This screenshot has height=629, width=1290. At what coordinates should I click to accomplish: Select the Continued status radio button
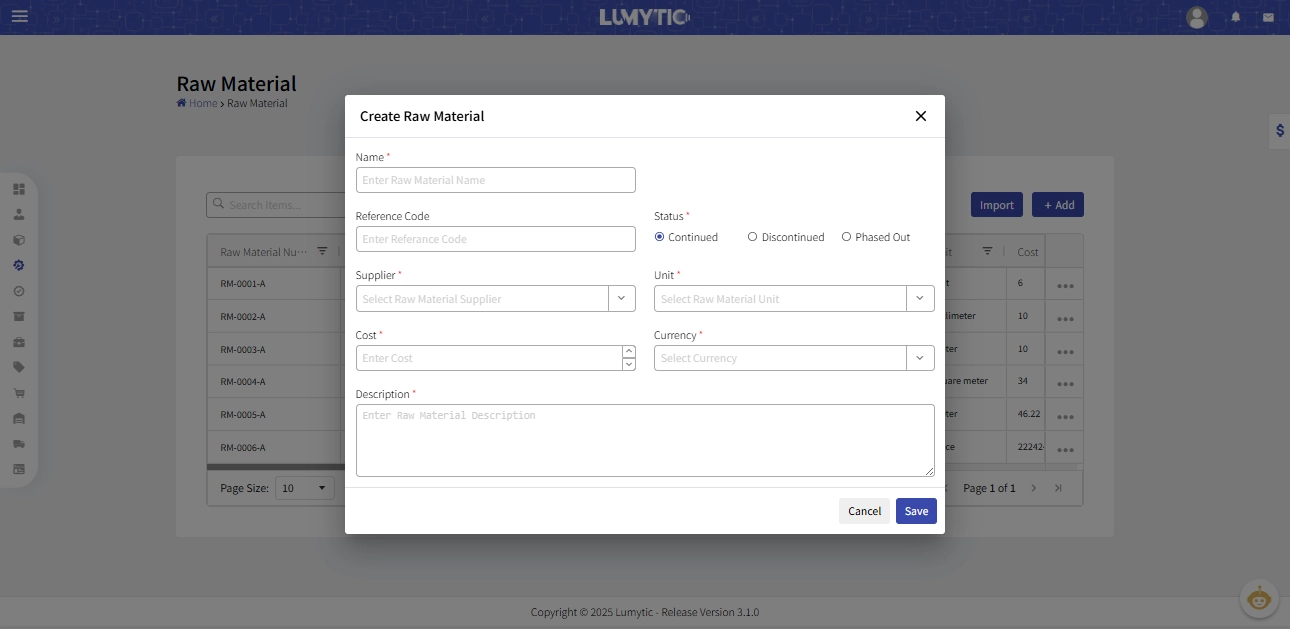click(x=660, y=237)
